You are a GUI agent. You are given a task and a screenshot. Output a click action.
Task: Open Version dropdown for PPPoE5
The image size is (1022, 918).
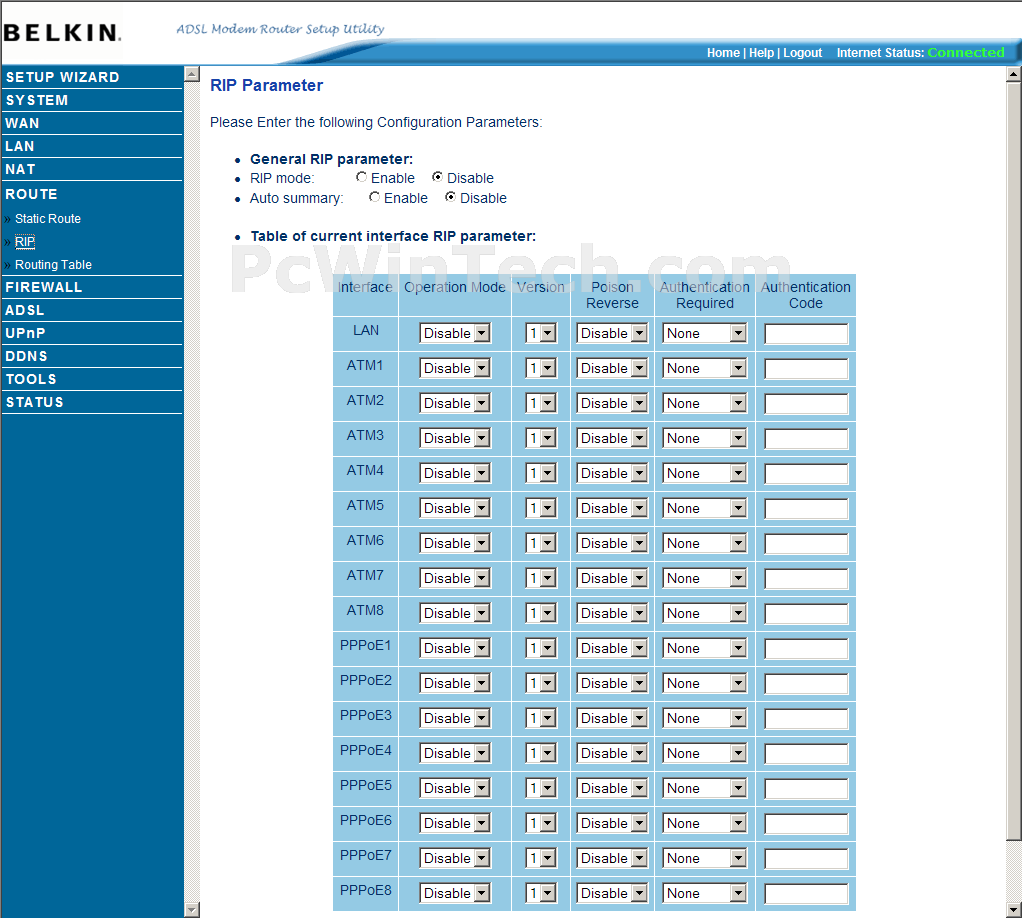(x=541, y=788)
